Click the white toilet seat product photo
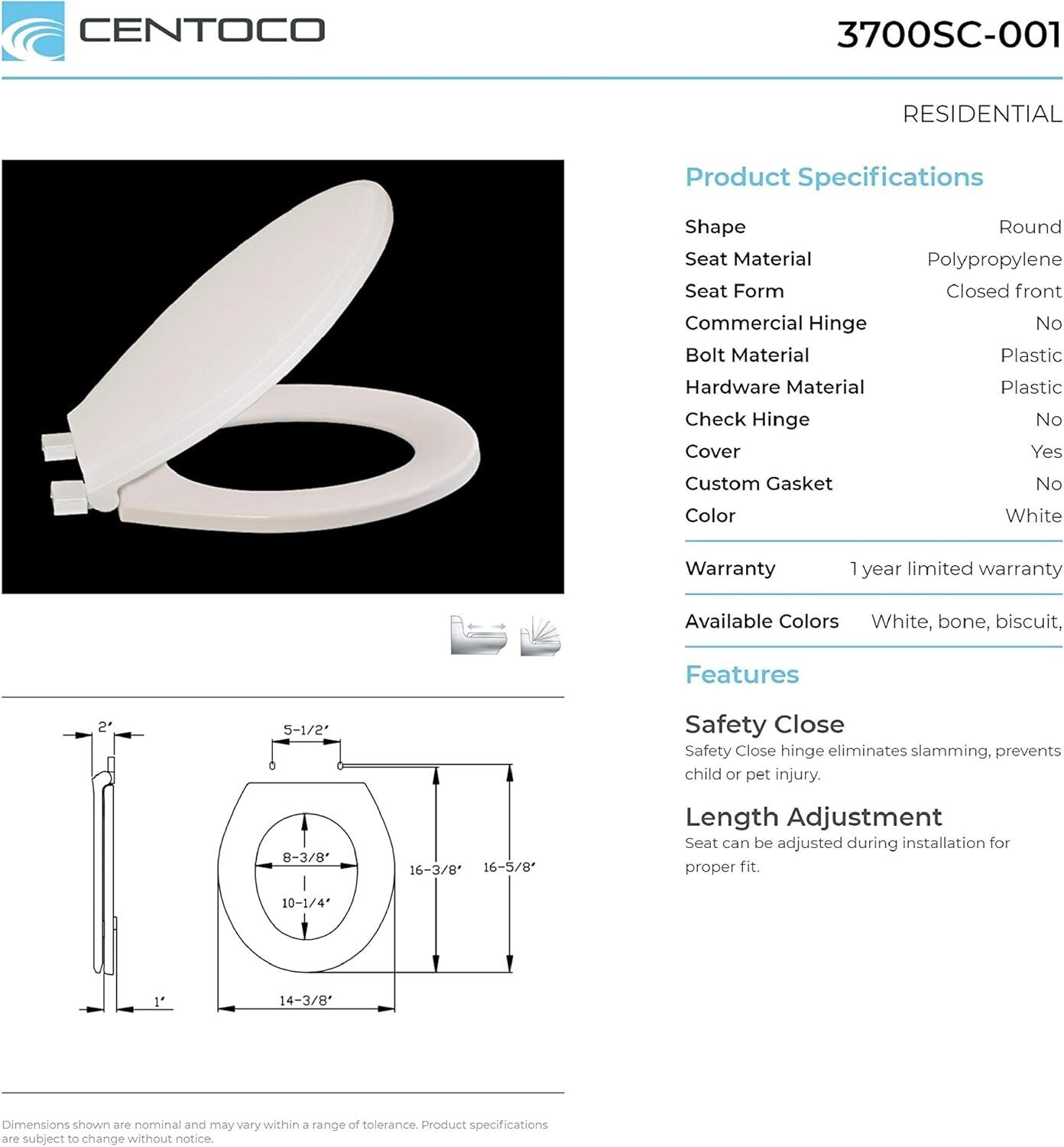This screenshot has height=1147, width=1064. pyautogui.click(x=283, y=376)
